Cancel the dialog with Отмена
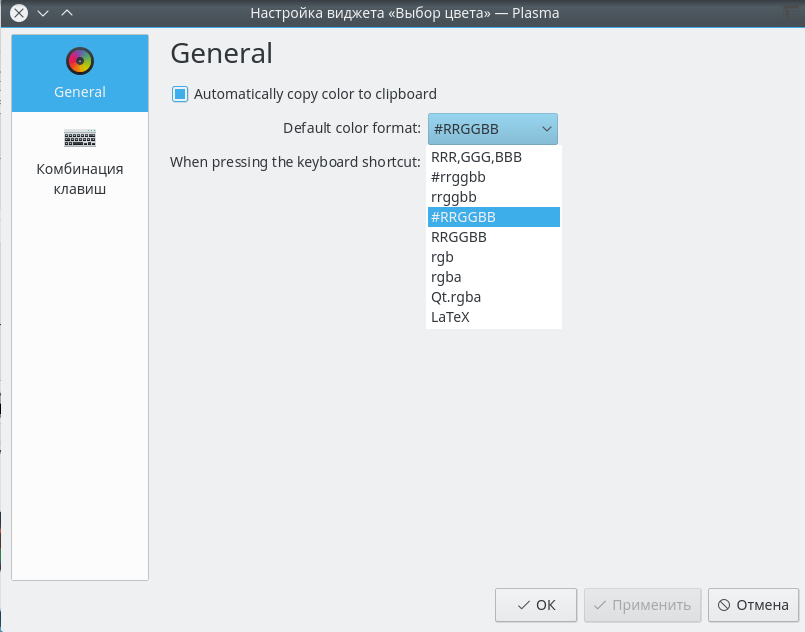 (x=753, y=605)
